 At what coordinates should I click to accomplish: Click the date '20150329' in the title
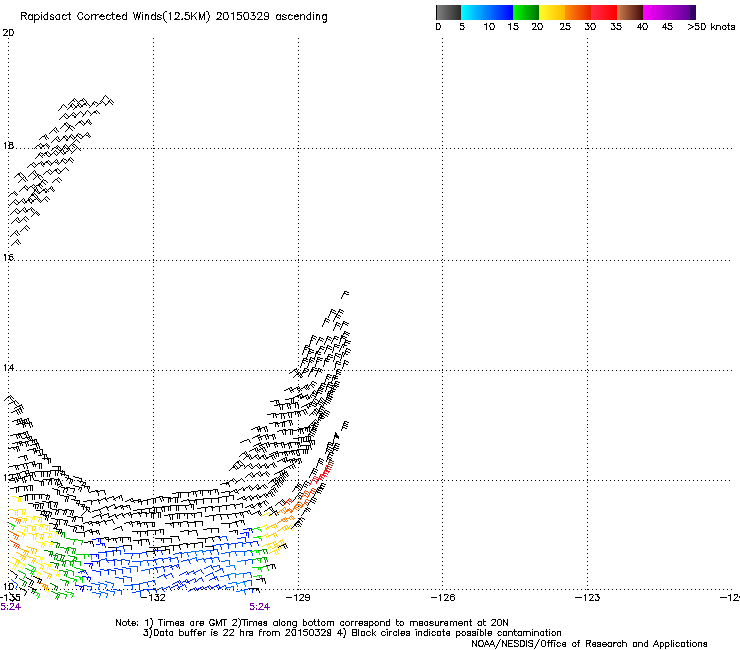[243, 16]
